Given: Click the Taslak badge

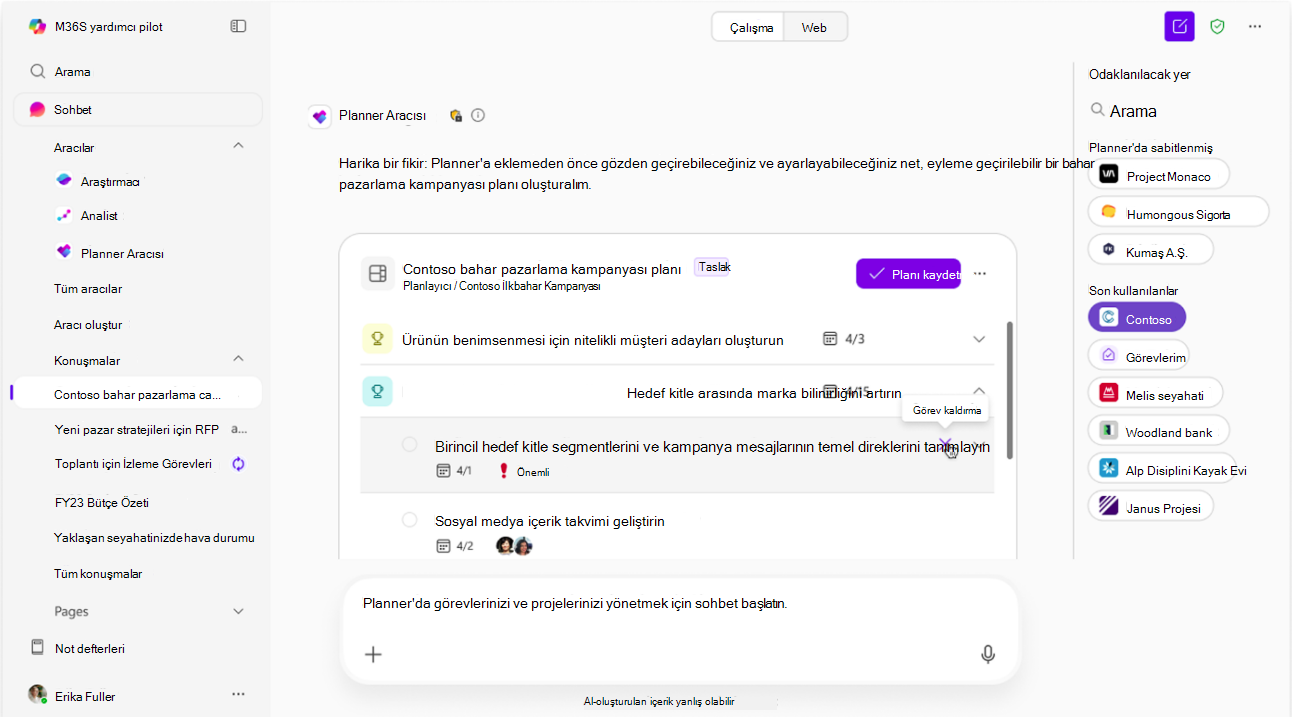Looking at the screenshot, I should (714, 267).
